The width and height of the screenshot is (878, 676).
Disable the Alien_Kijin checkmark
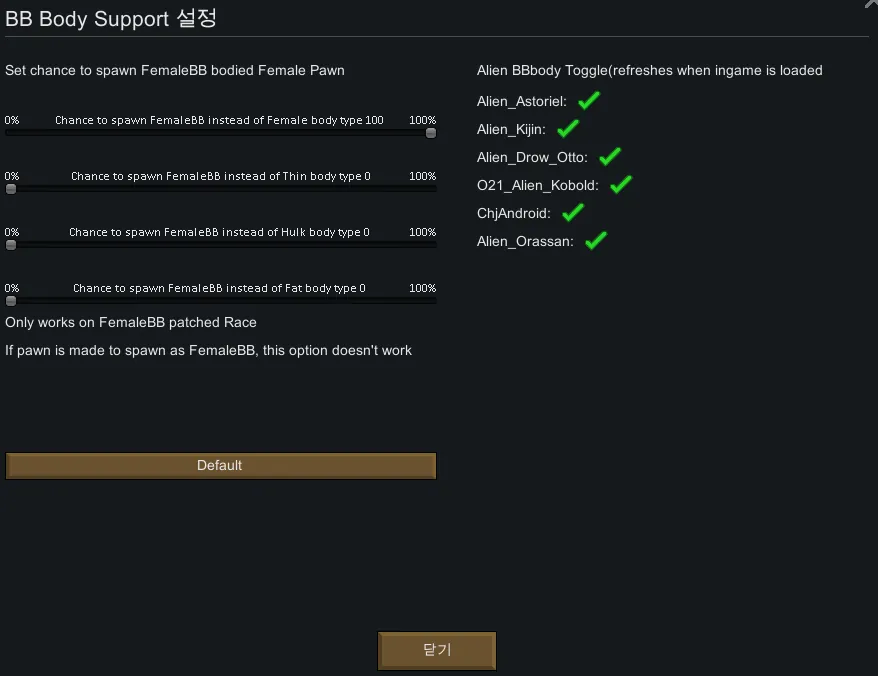tap(568, 129)
